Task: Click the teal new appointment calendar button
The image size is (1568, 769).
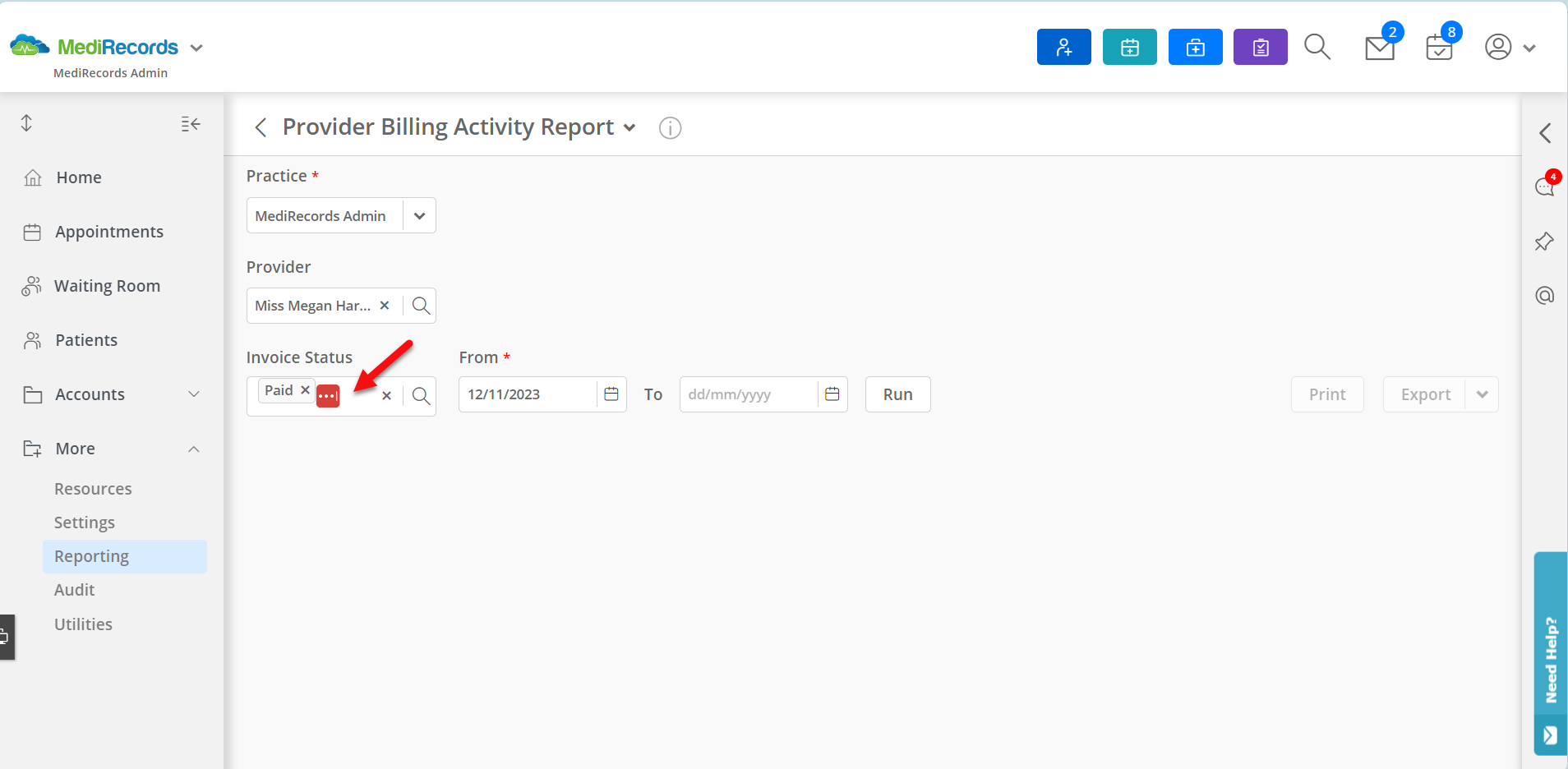Action: (x=1129, y=47)
